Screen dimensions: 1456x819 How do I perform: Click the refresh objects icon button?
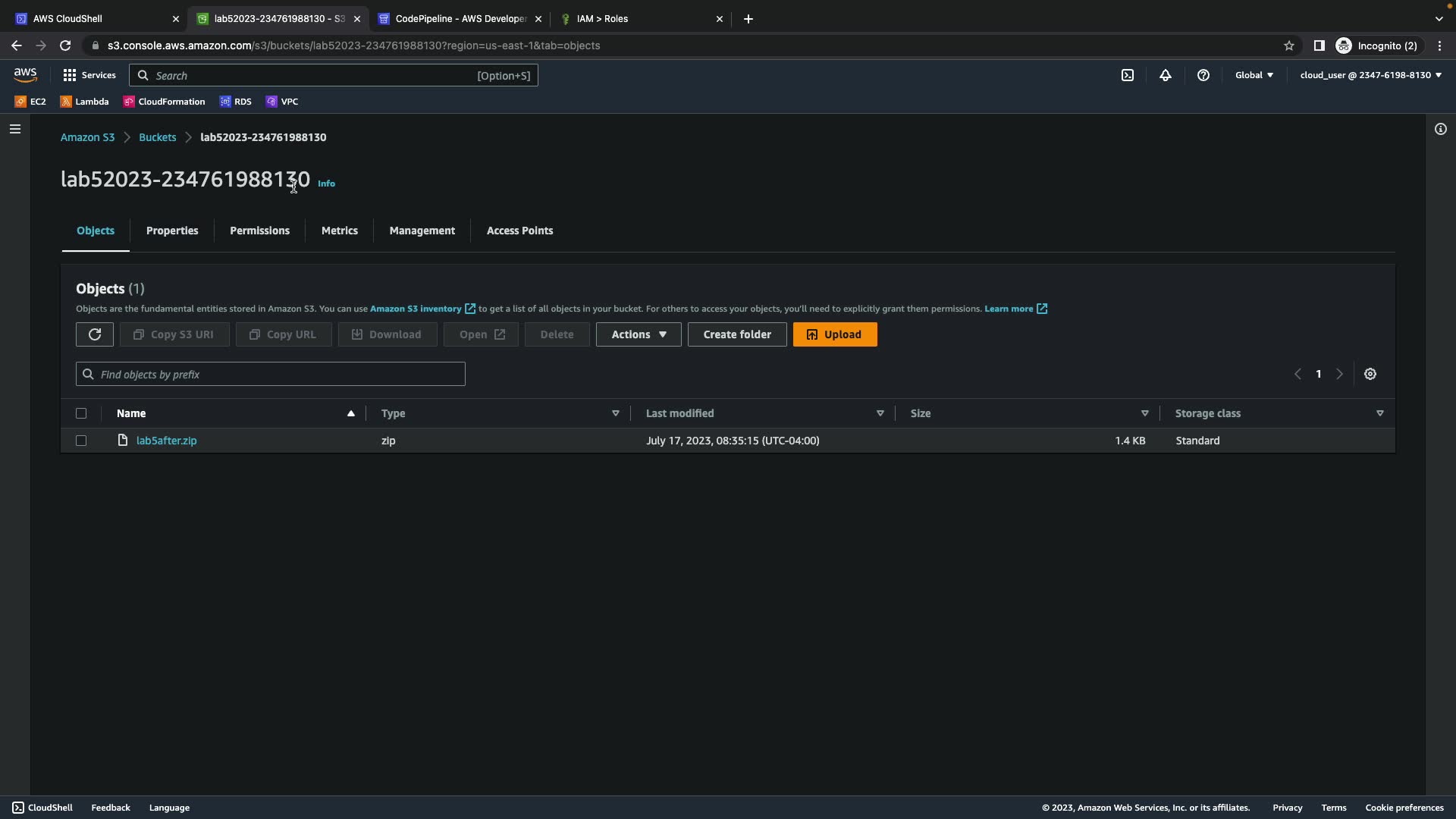pos(95,334)
